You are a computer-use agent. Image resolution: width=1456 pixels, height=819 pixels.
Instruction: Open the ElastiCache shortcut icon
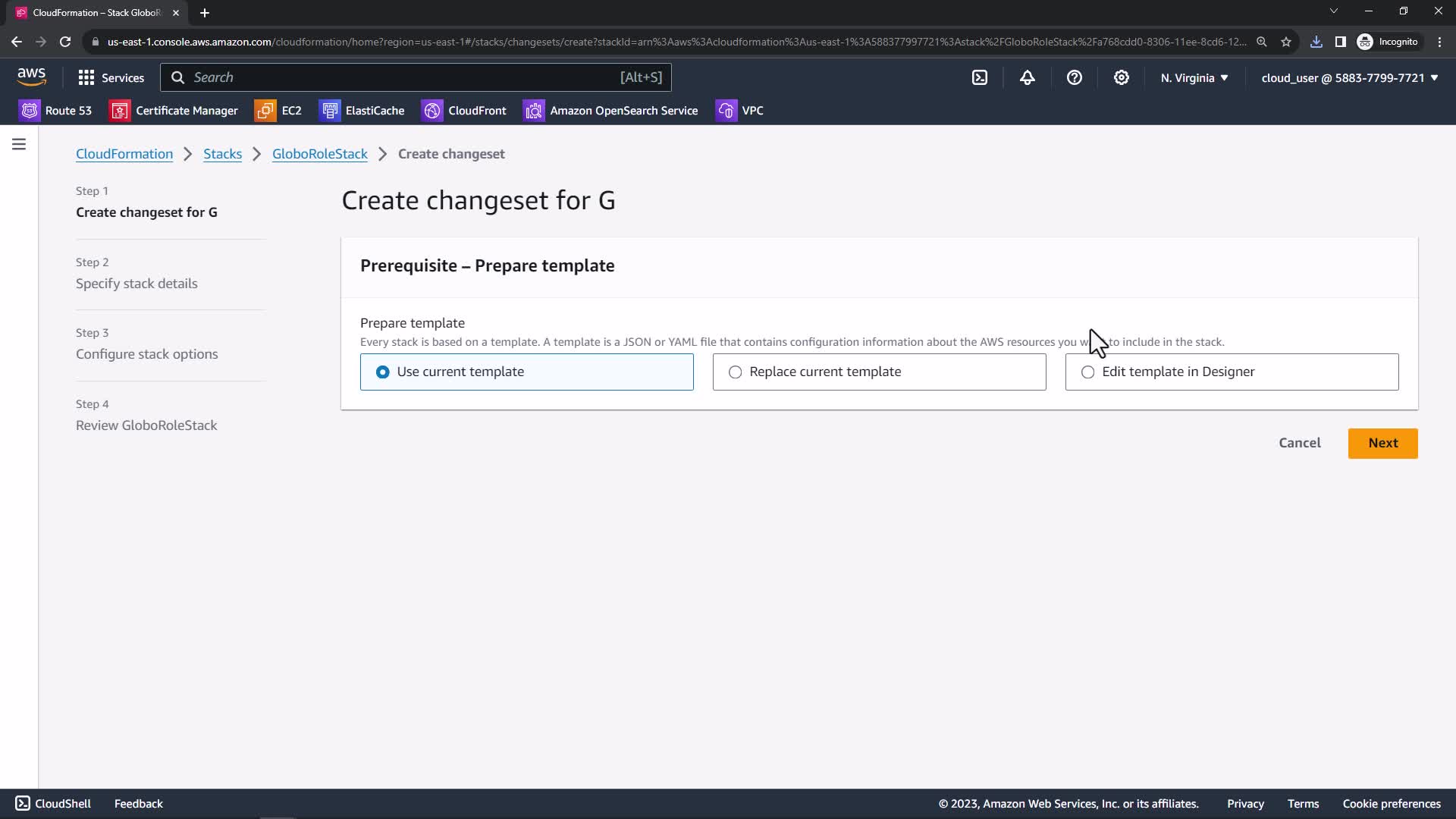pos(330,111)
